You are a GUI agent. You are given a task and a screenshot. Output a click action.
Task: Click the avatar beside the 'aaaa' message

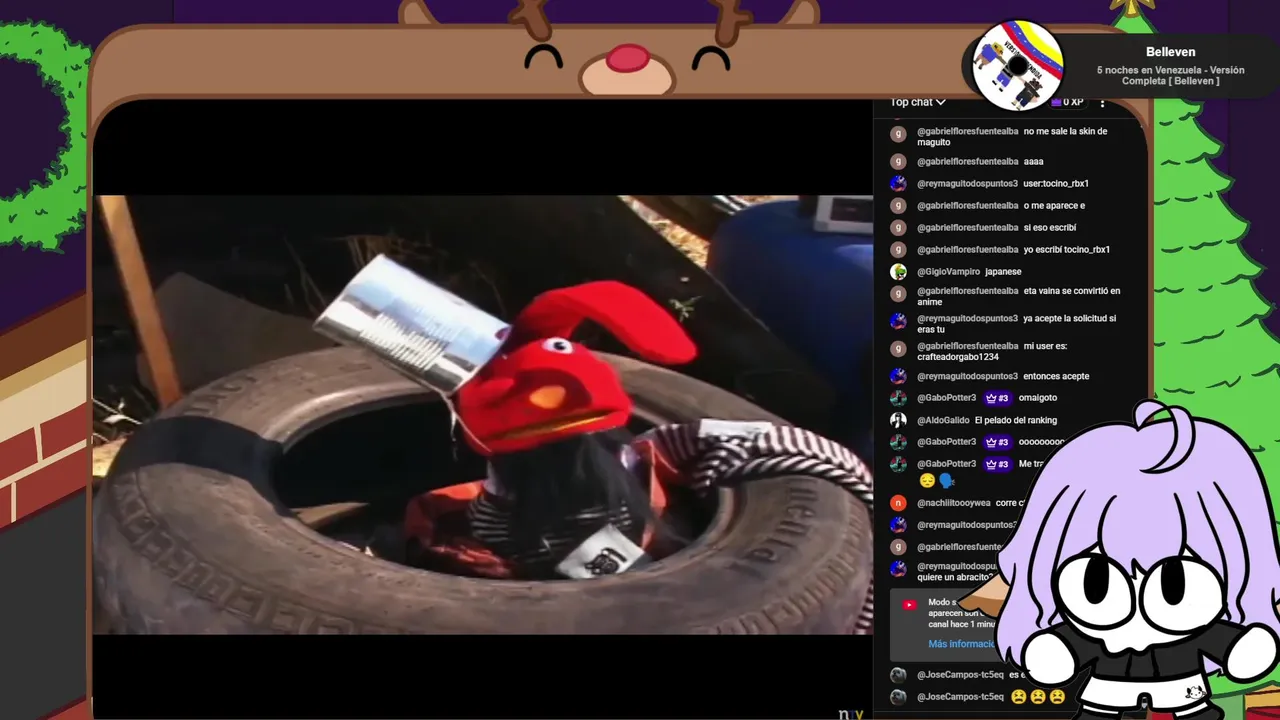coord(898,161)
